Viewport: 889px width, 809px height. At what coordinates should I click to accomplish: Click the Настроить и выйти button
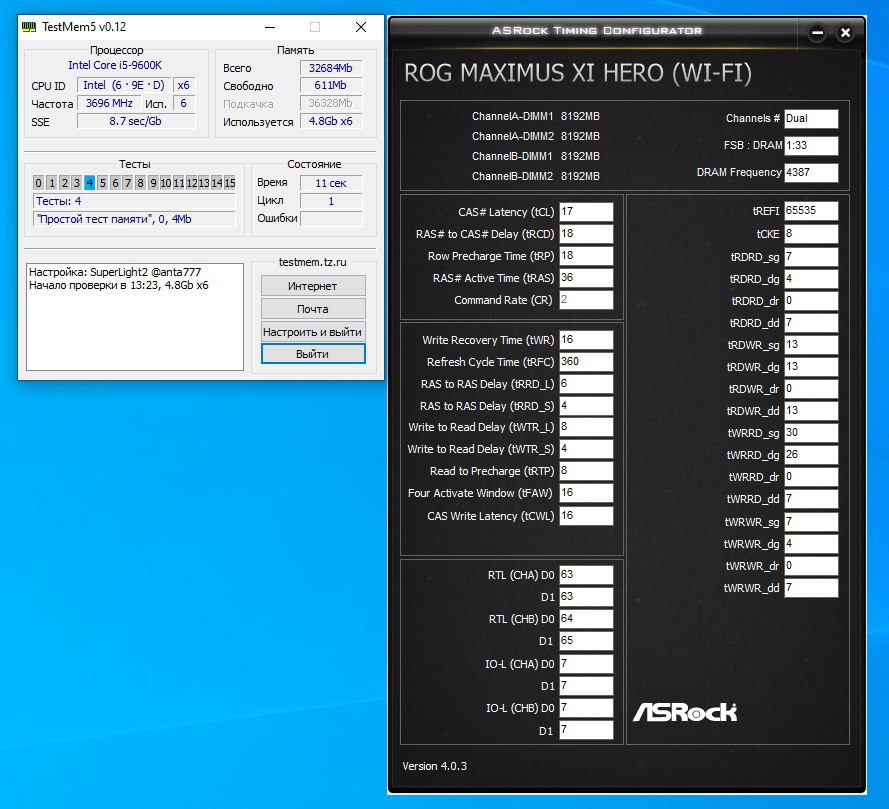coord(313,332)
